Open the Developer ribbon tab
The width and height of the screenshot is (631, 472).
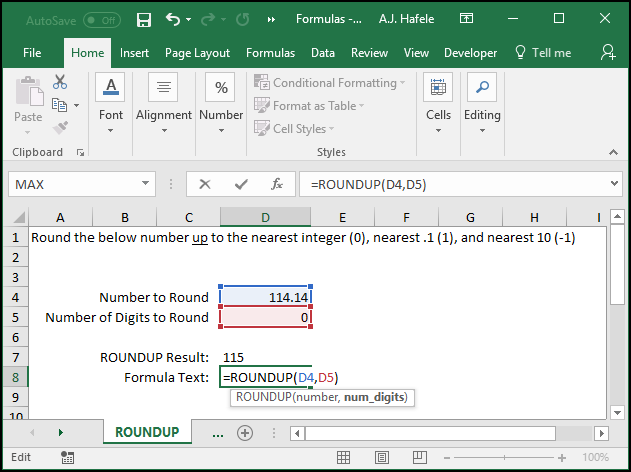(470, 53)
